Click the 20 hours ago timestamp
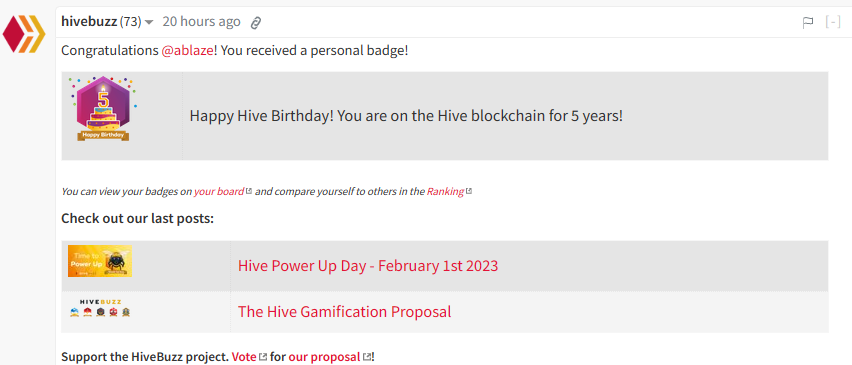This screenshot has width=852, height=365. 201,22
